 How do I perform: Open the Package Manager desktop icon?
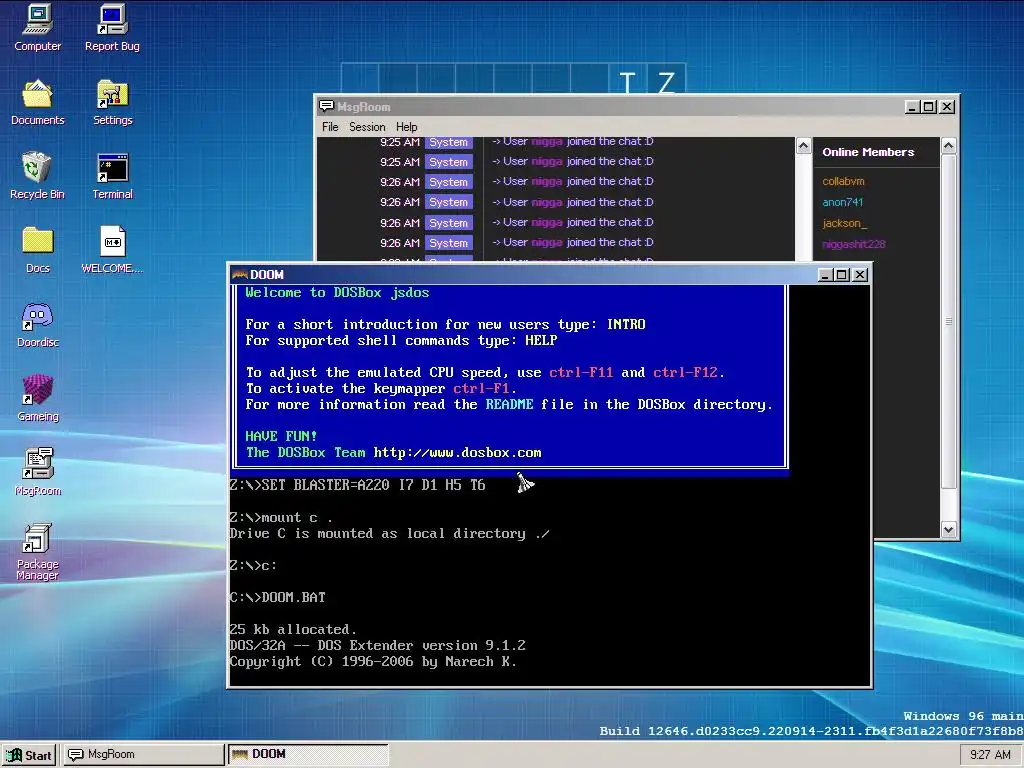(37, 552)
